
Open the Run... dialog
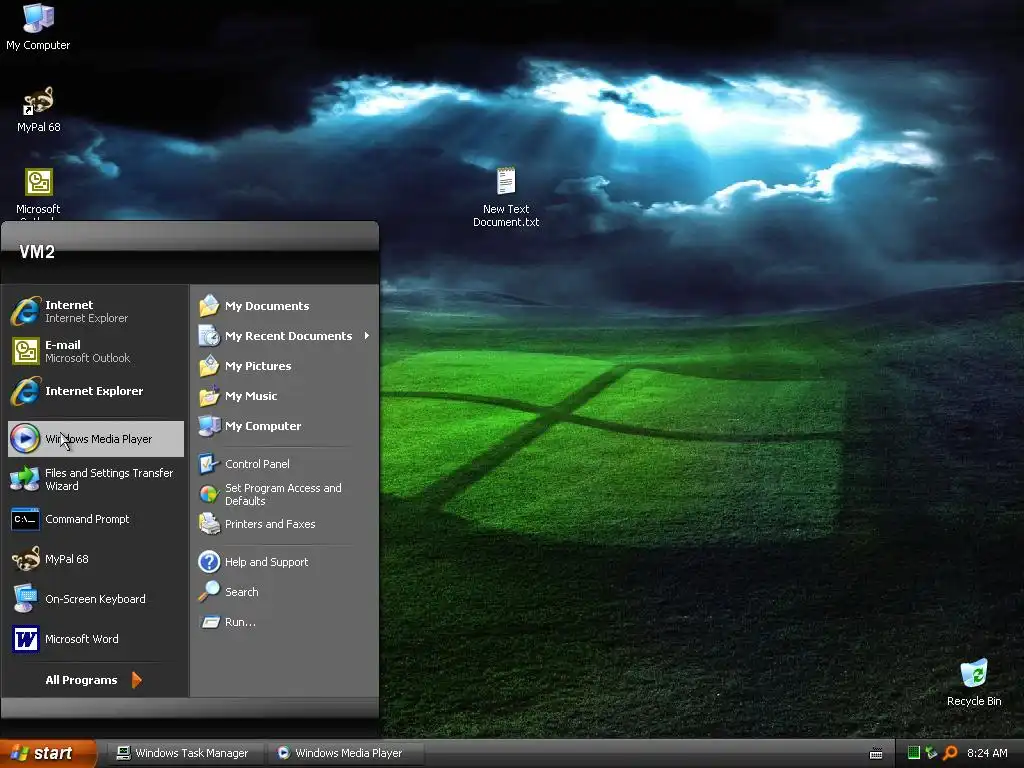pos(285,622)
